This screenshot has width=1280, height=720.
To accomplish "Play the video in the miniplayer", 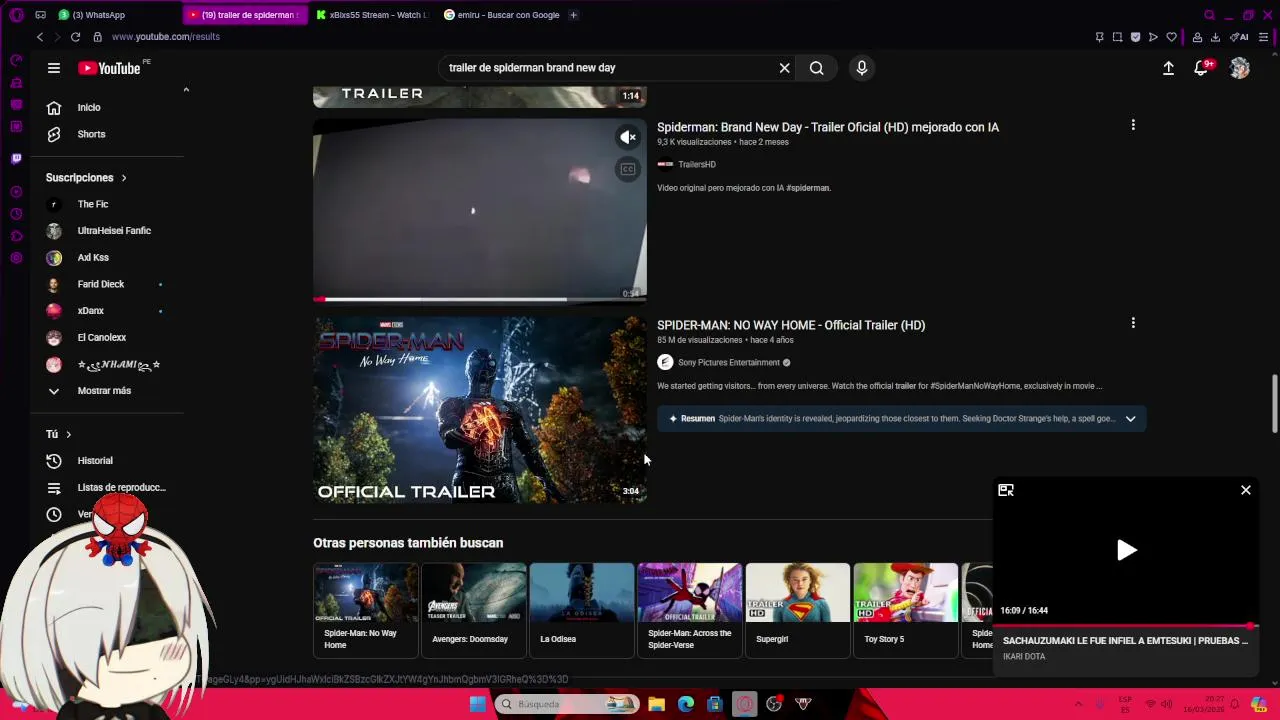I will (1126, 550).
